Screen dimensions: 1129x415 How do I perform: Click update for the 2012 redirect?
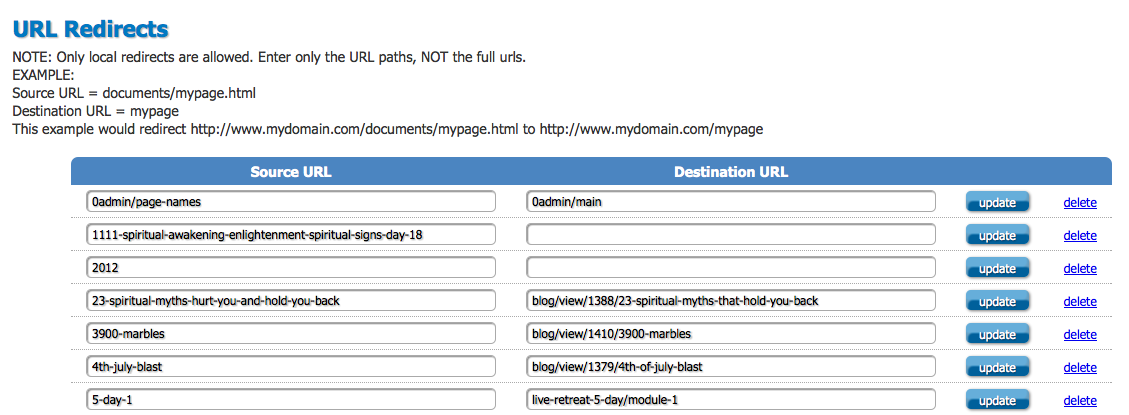[x=997, y=269]
